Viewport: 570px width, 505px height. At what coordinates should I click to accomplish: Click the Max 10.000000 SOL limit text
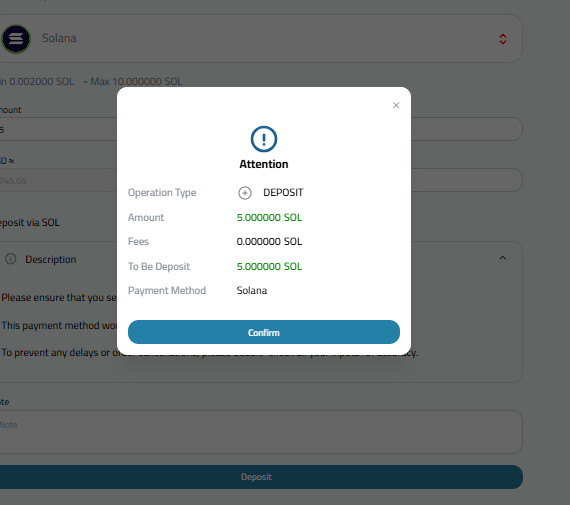click(136, 81)
